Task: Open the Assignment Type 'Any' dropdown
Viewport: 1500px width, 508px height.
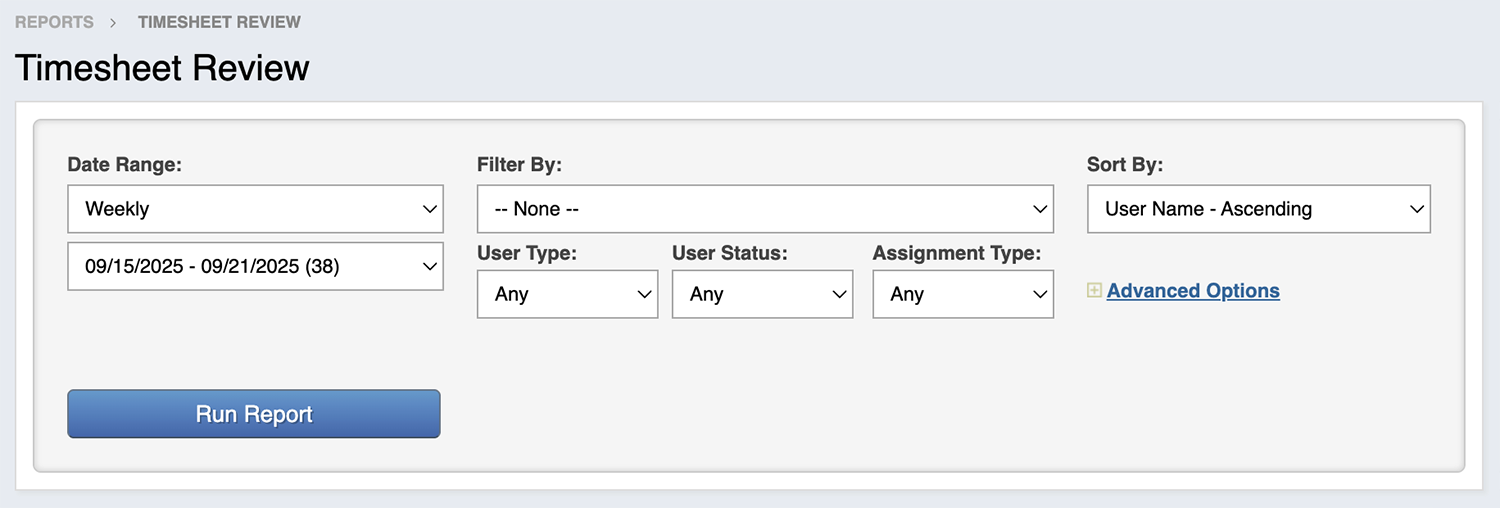Action: (962, 294)
